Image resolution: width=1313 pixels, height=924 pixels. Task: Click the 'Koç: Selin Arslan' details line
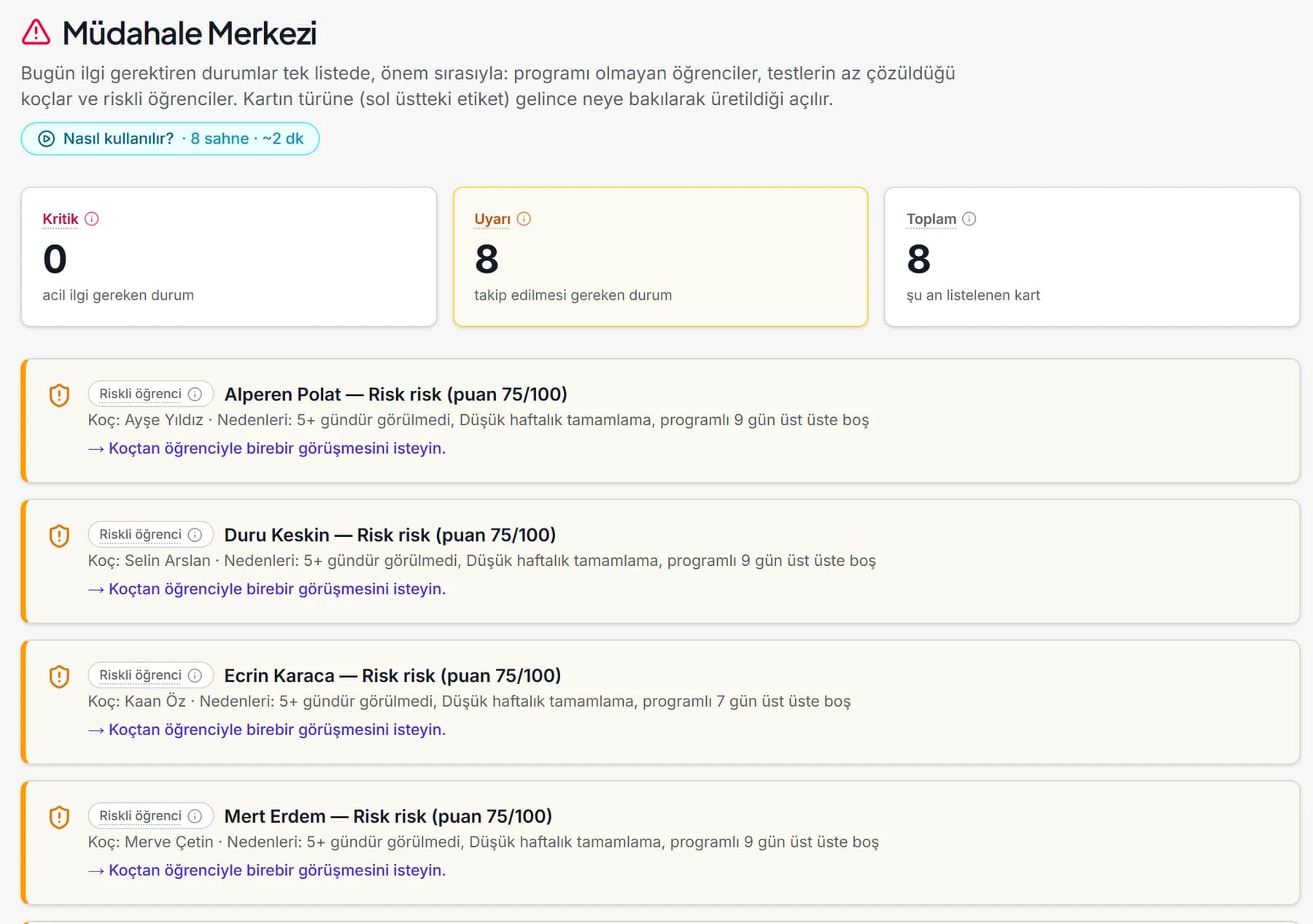482,561
